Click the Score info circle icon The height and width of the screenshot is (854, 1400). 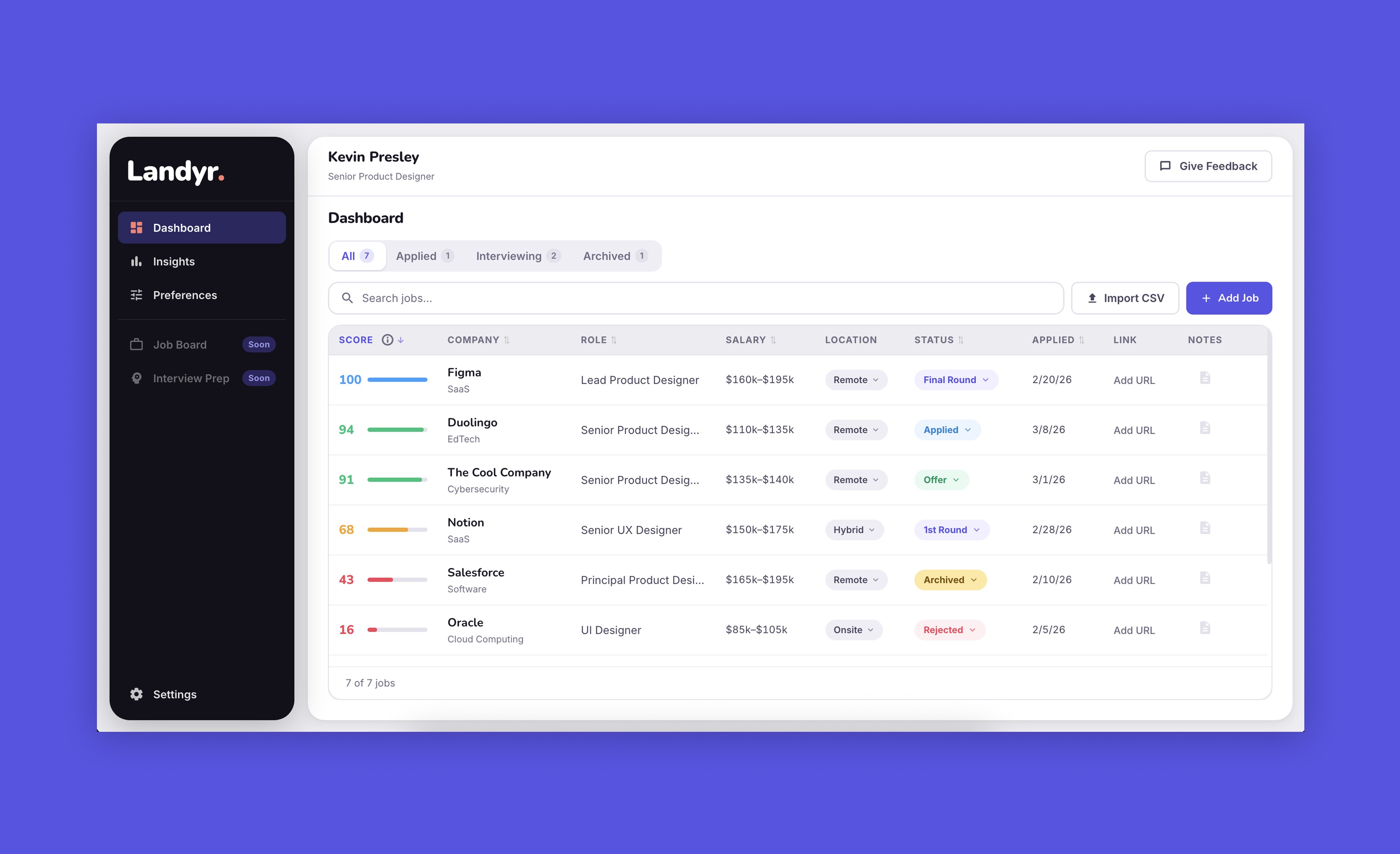[x=387, y=340]
